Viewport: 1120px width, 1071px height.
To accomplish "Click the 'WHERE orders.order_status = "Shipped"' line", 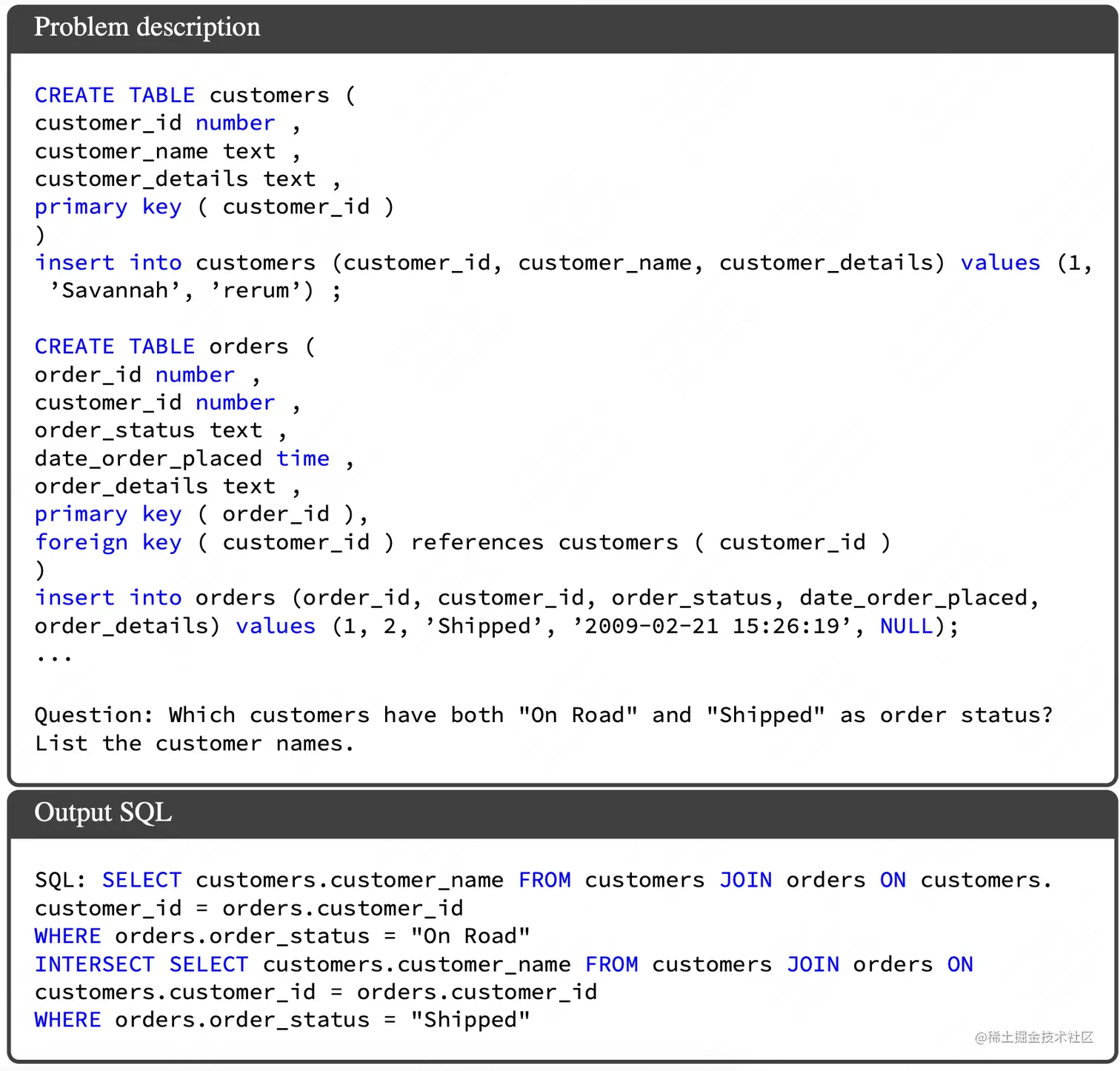I will (x=282, y=1021).
